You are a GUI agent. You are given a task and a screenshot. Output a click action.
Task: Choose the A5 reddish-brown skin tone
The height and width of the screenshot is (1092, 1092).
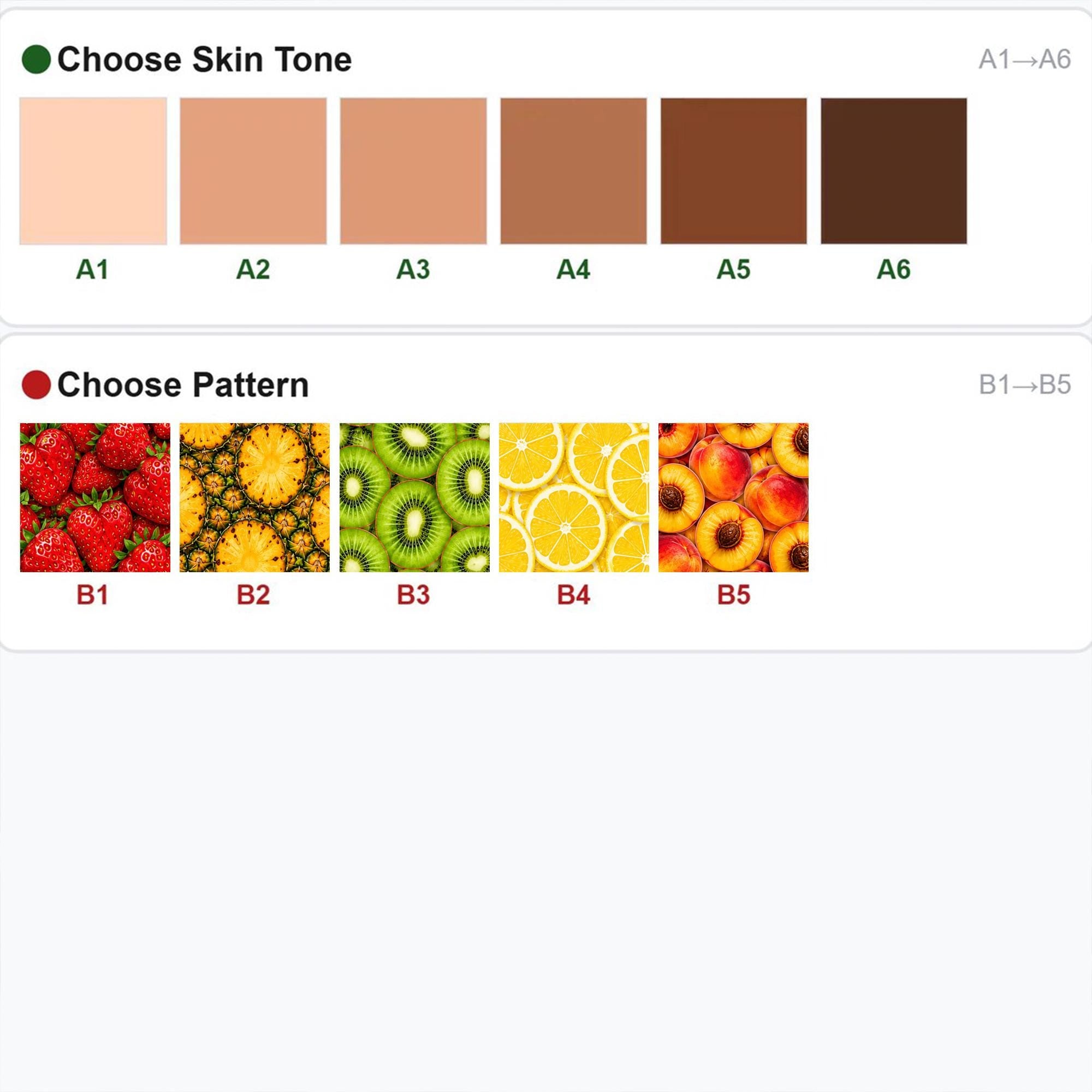pyautogui.click(x=734, y=171)
